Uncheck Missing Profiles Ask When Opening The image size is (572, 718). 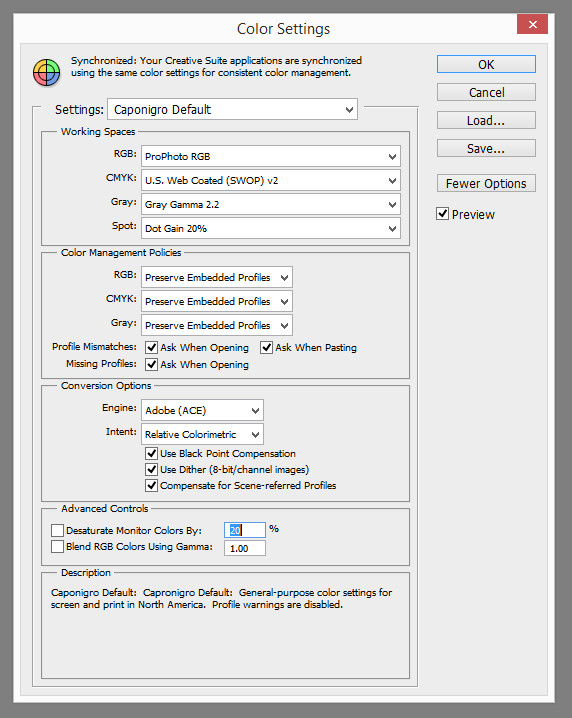tap(152, 364)
